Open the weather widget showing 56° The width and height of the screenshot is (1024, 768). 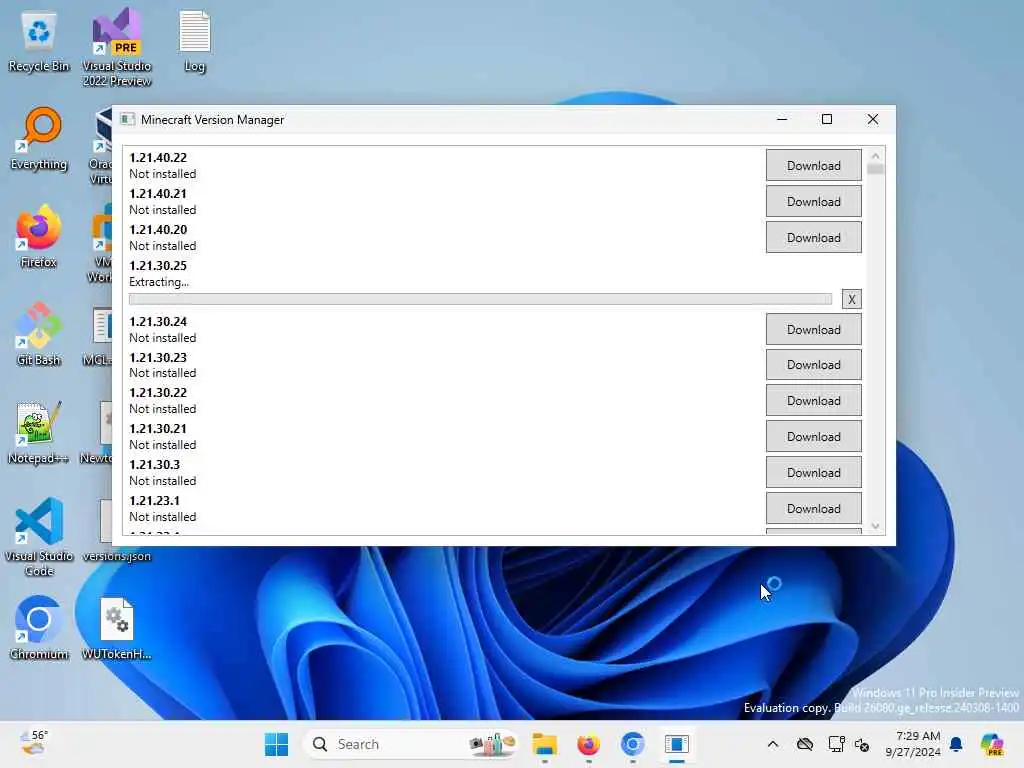pos(34,744)
